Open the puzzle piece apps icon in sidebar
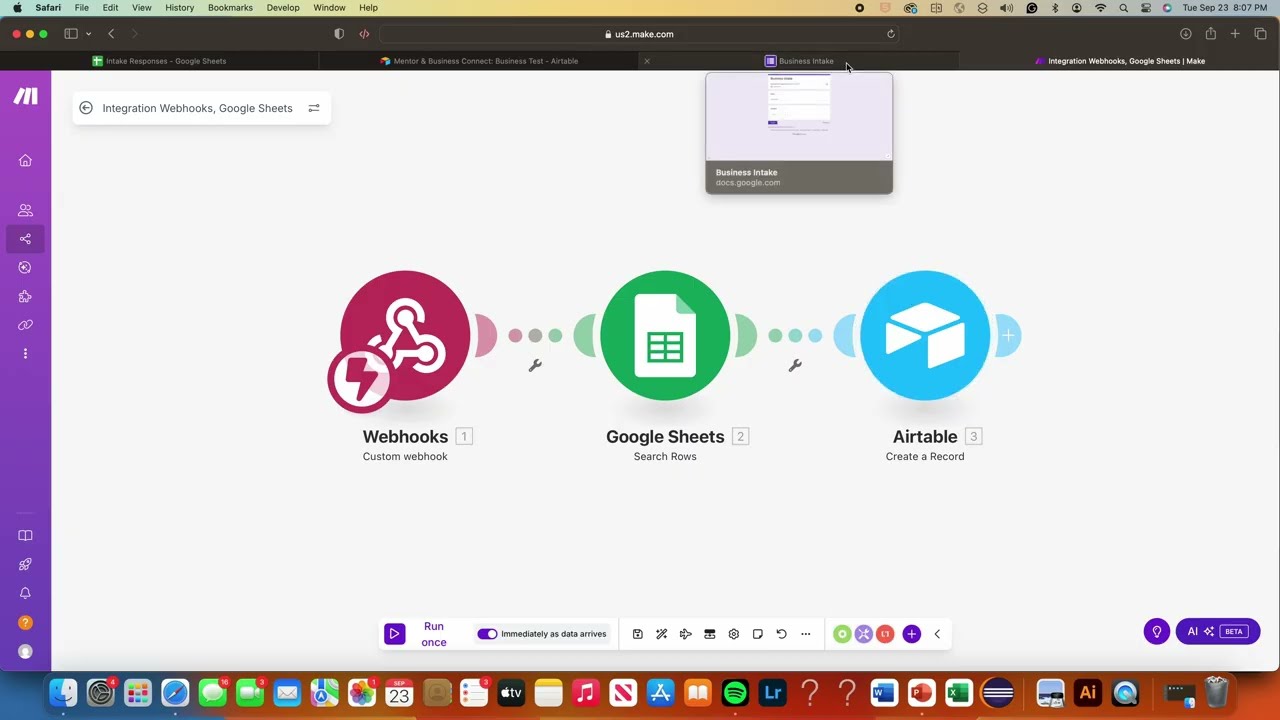The width and height of the screenshot is (1280, 720). click(x=25, y=296)
